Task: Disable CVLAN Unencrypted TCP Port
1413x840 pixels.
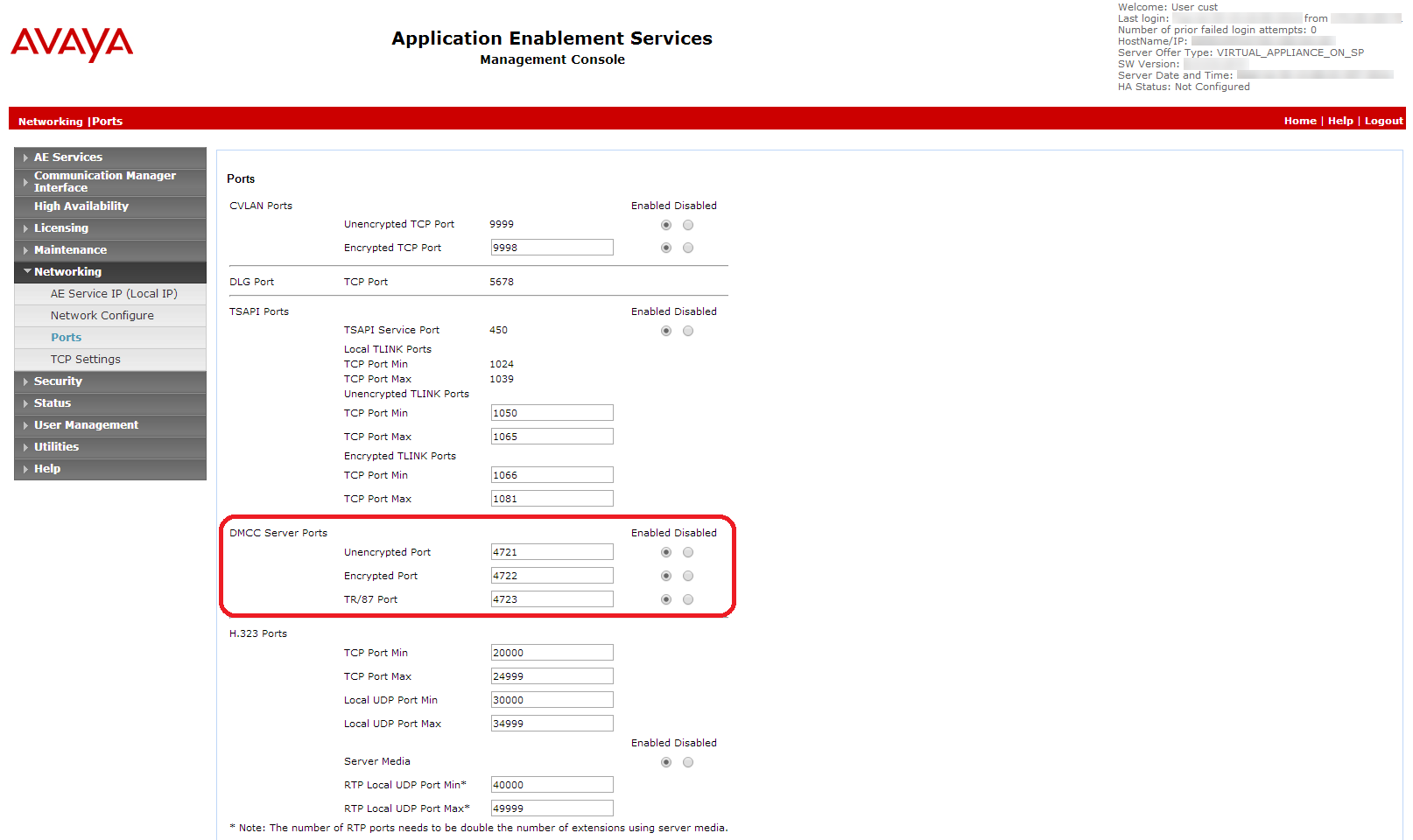Action: tap(688, 225)
